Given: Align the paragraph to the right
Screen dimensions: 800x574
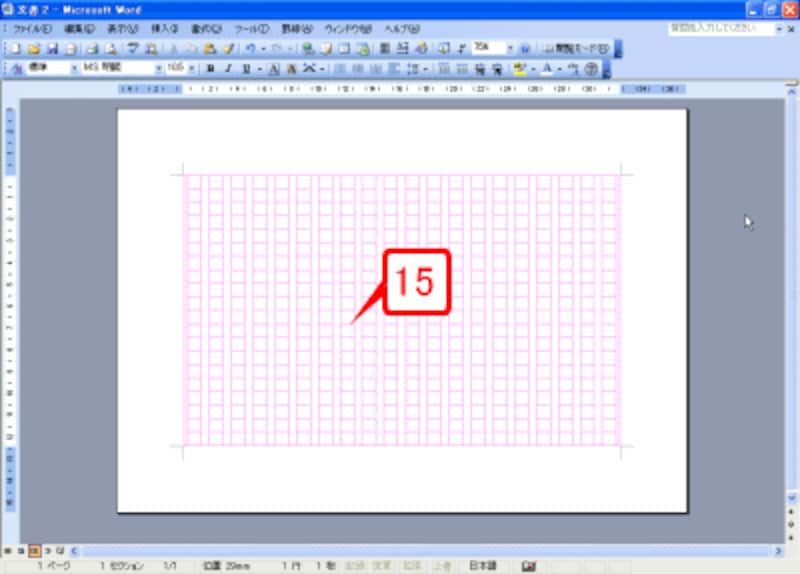Looking at the screenshot, I should (376, 69).
